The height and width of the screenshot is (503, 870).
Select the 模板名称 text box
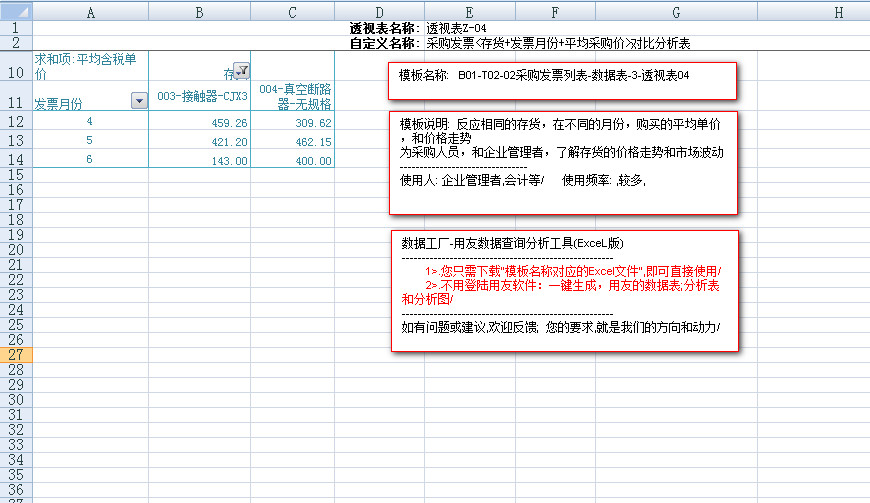pos(563,81)
